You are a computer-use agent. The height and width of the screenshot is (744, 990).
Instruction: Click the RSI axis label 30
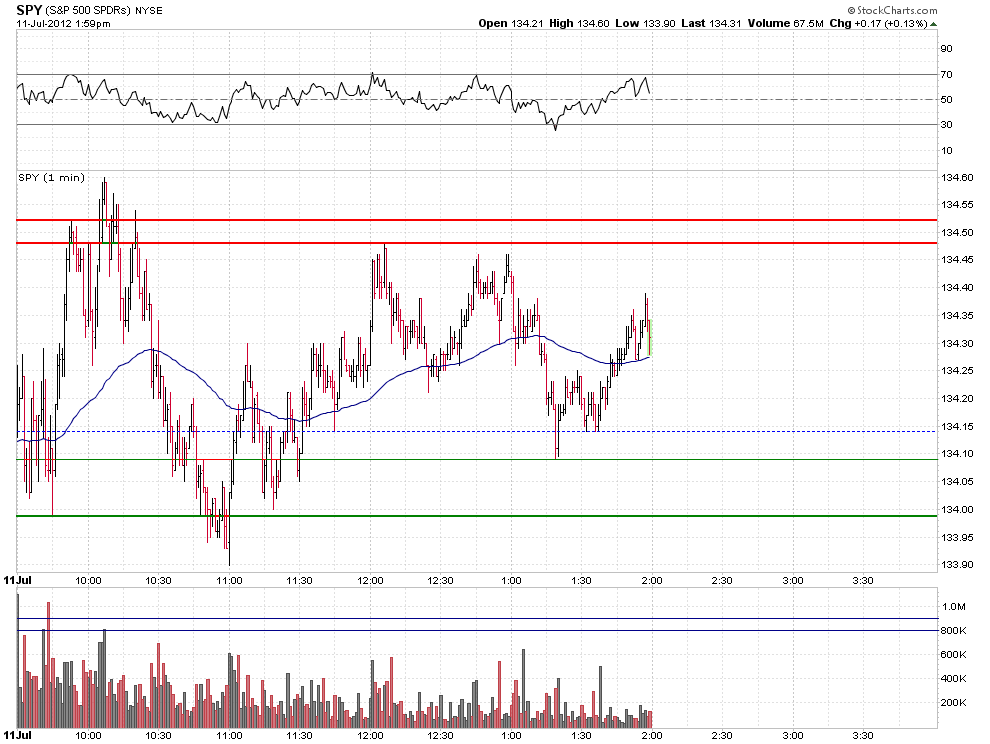coord(946,125)
